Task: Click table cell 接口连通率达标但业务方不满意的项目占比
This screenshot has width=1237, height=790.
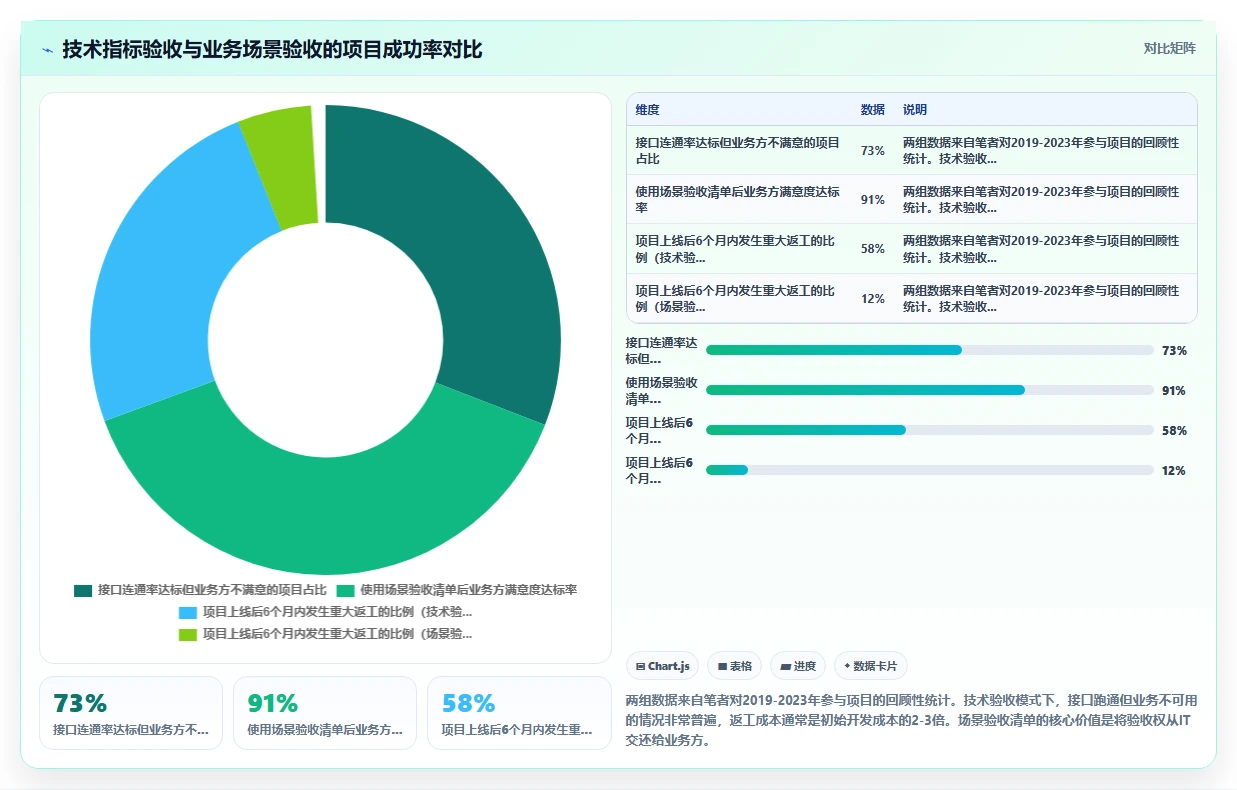Action: 740,150
